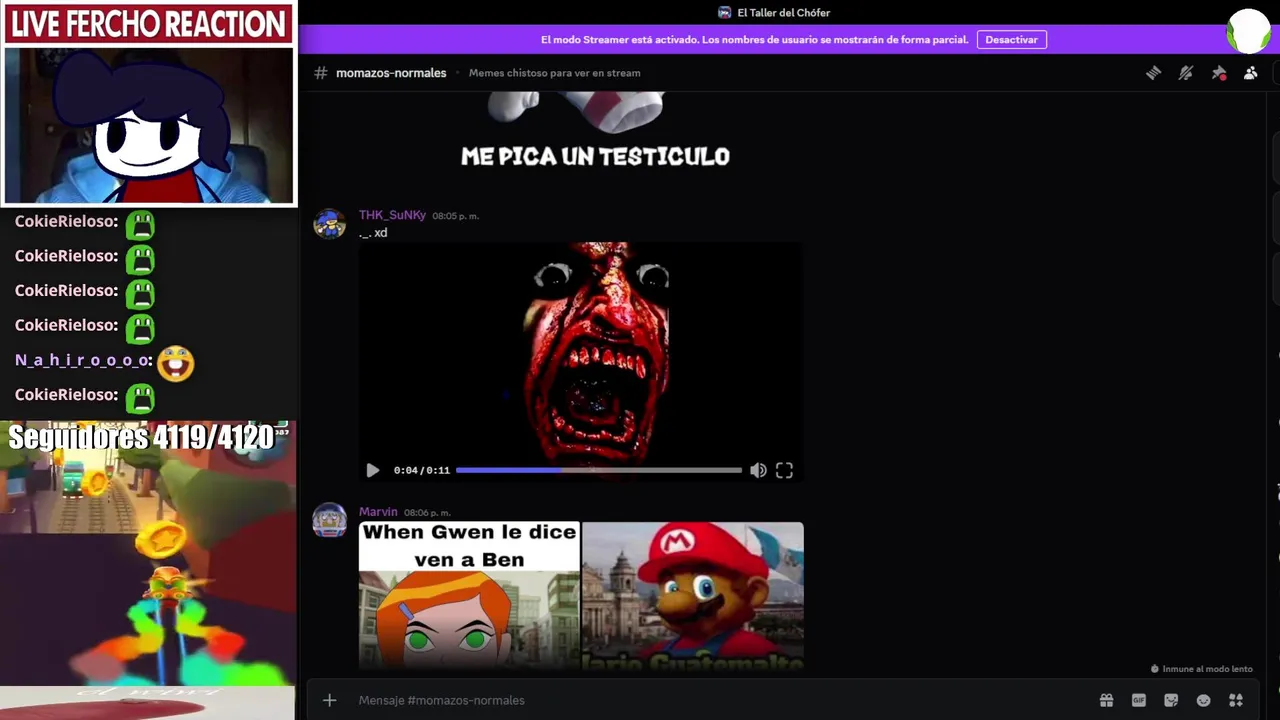
Task: Show the member list icon
Action: click(x=1251, y=73)
